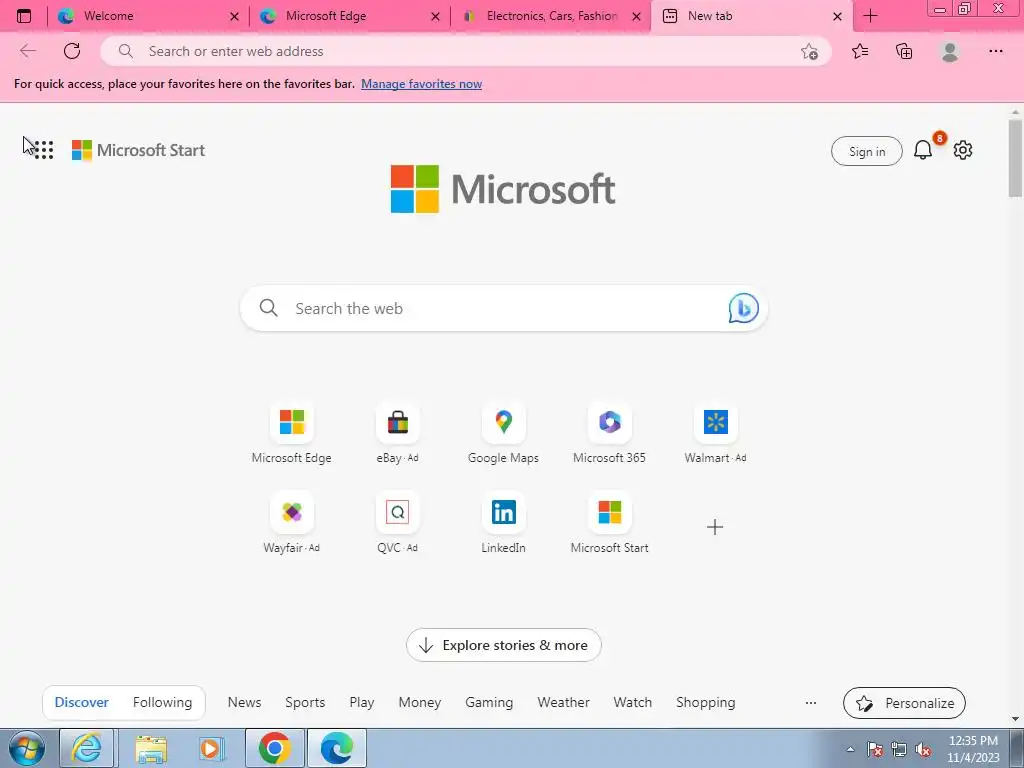Open the Microsoft 365 quick link
1024x768 pixels.
(609, 432)
